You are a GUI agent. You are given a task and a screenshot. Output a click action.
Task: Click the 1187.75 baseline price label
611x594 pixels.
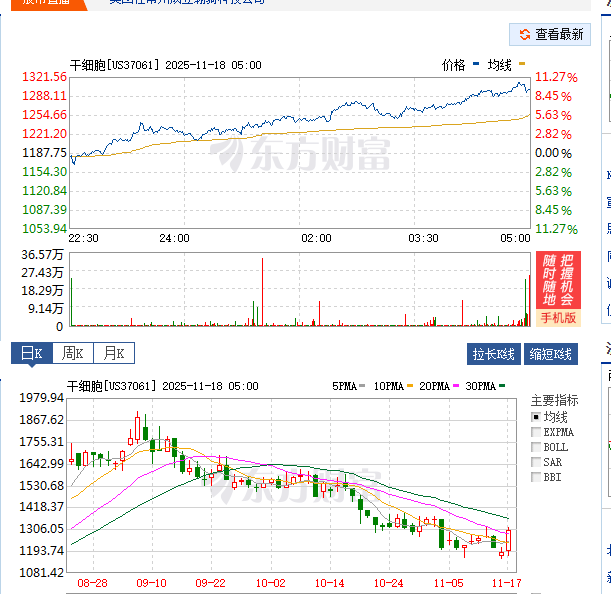click(x=44, y=153)
